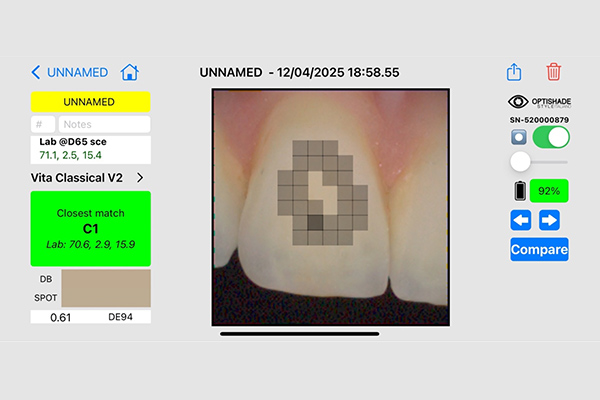Click the Optishade eye logo

[x=518, y=102]
